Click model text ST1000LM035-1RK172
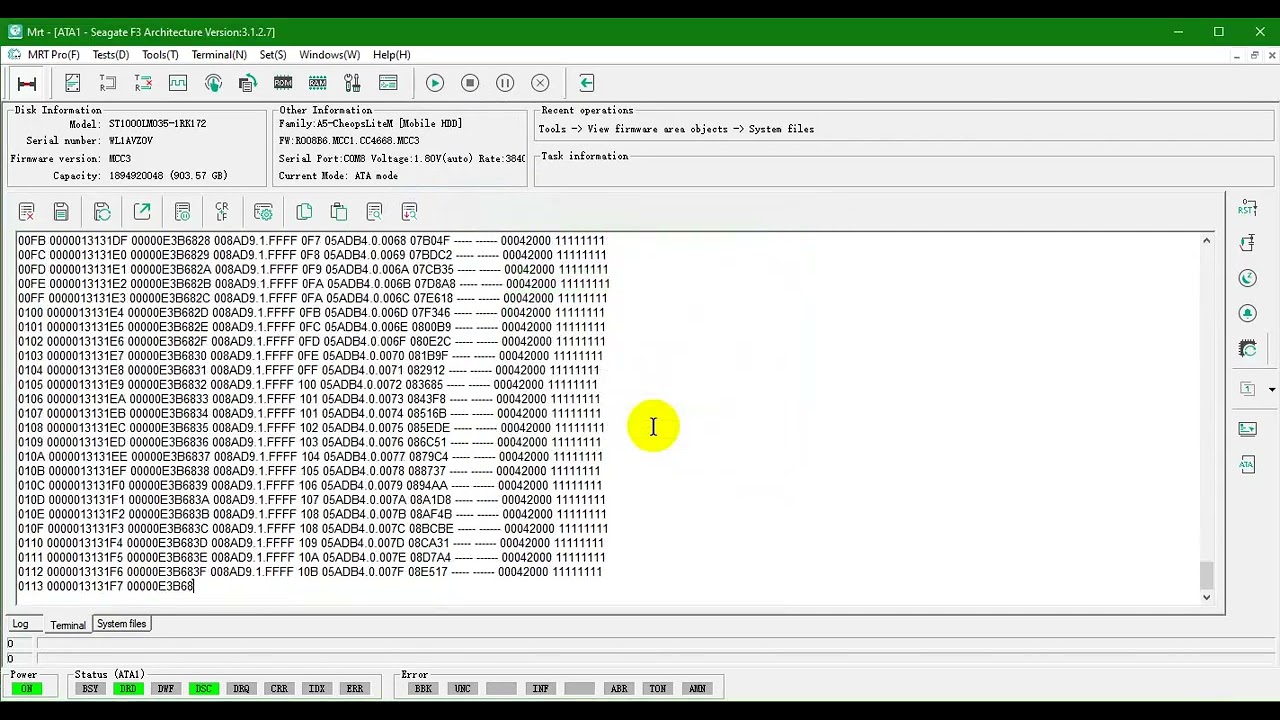 coord(157,123)
